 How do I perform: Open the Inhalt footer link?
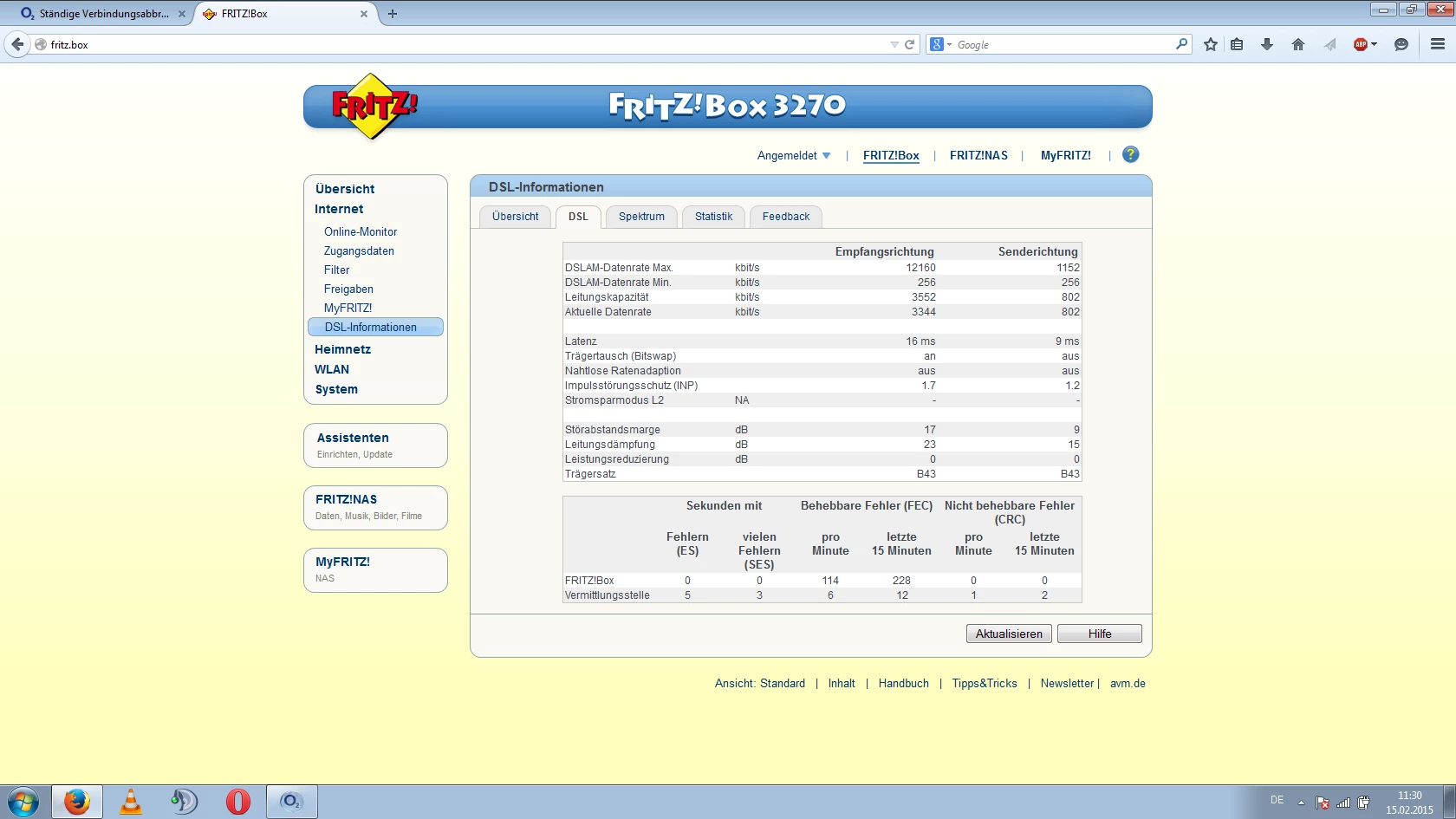(842, 684)
